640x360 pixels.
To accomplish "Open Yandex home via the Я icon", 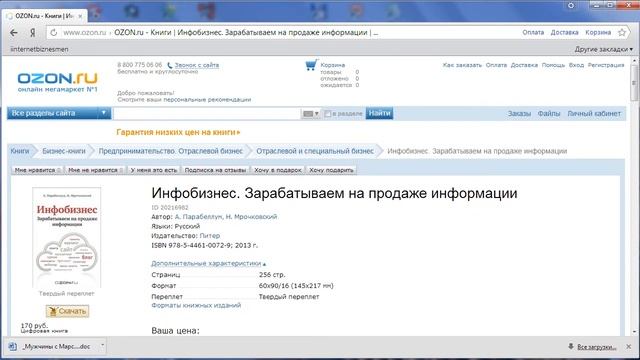I will [33, 33].
